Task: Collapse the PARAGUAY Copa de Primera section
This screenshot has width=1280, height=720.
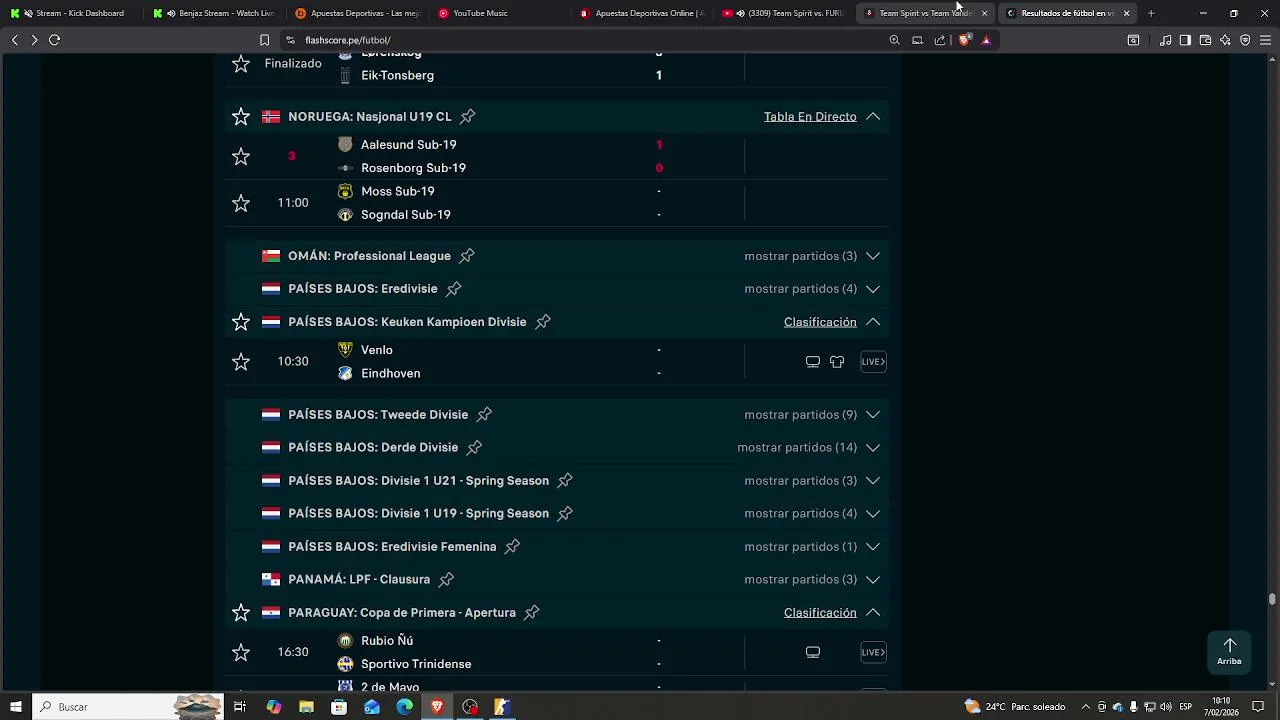Action: [x=873, y=613]
